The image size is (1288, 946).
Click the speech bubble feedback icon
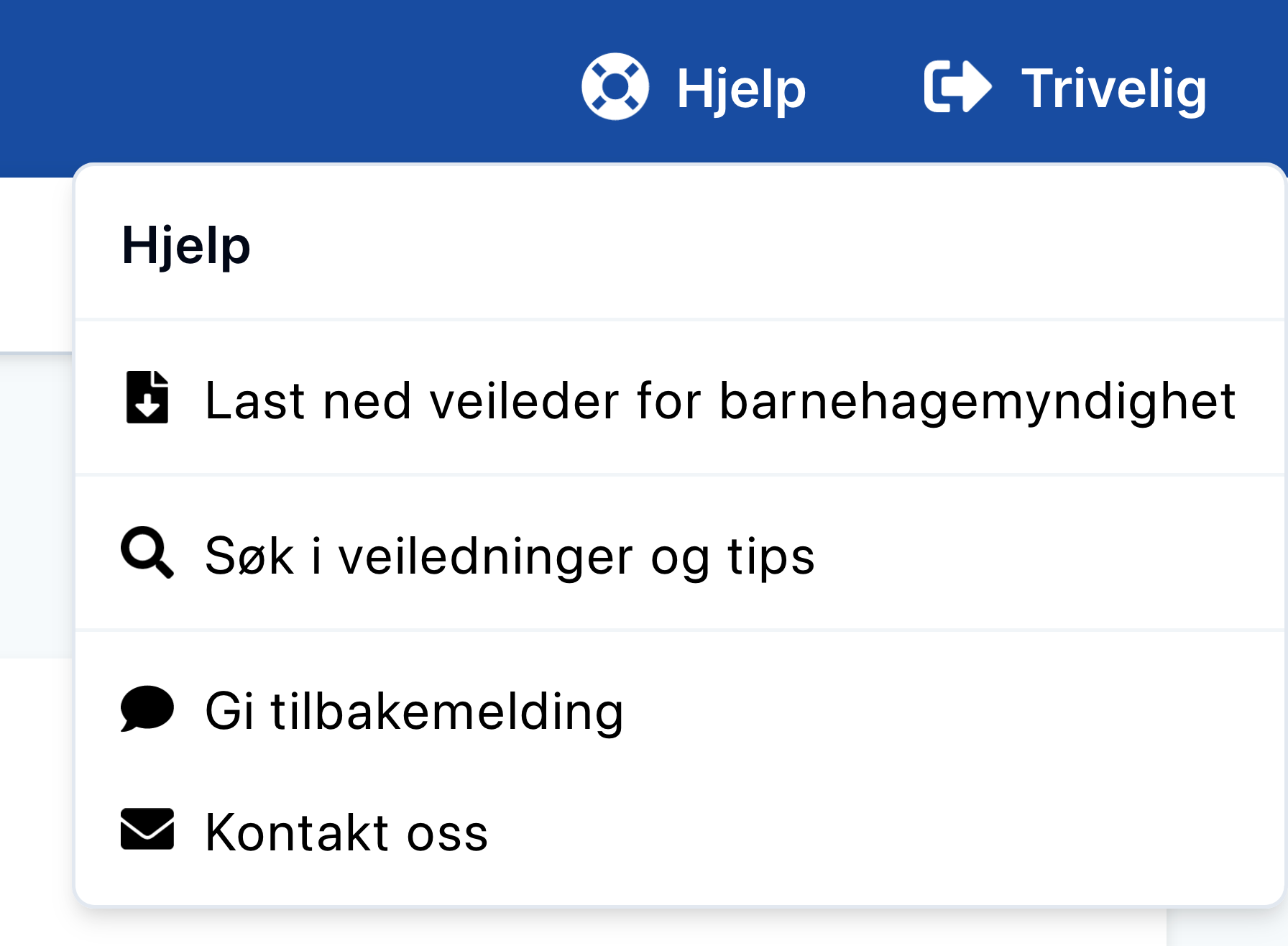(147, 709)
